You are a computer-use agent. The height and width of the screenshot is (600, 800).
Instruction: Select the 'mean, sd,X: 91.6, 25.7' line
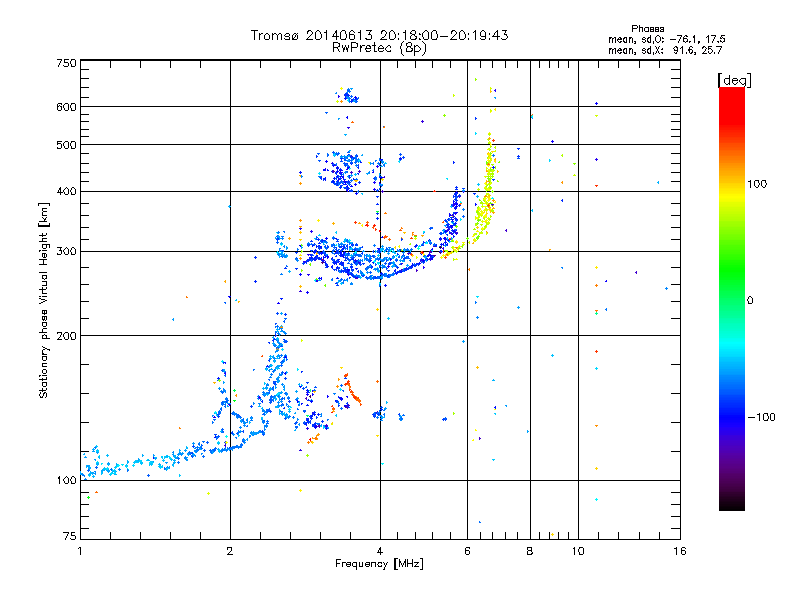(665, 50)
